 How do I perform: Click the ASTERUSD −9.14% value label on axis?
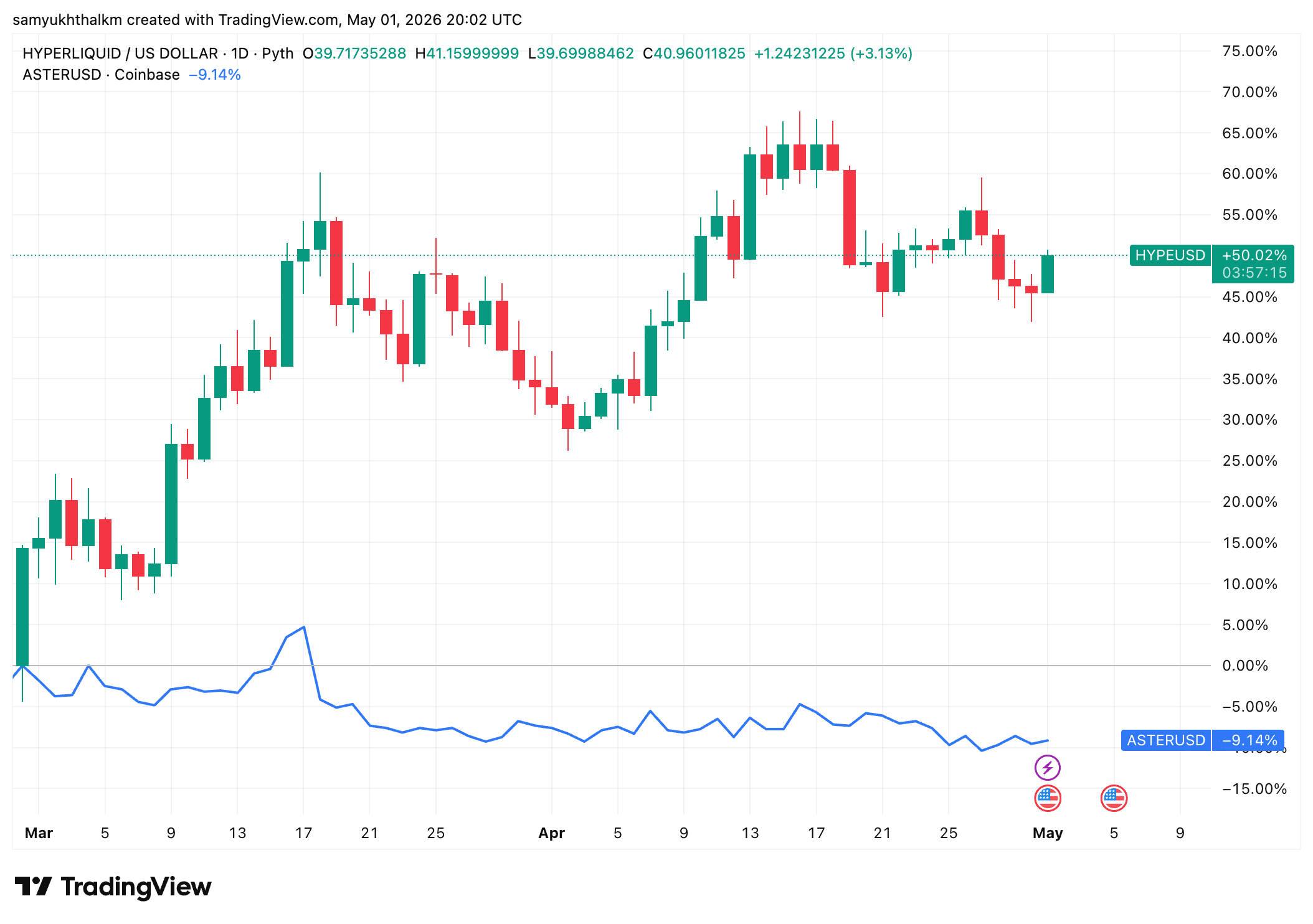pos(1249,740)
